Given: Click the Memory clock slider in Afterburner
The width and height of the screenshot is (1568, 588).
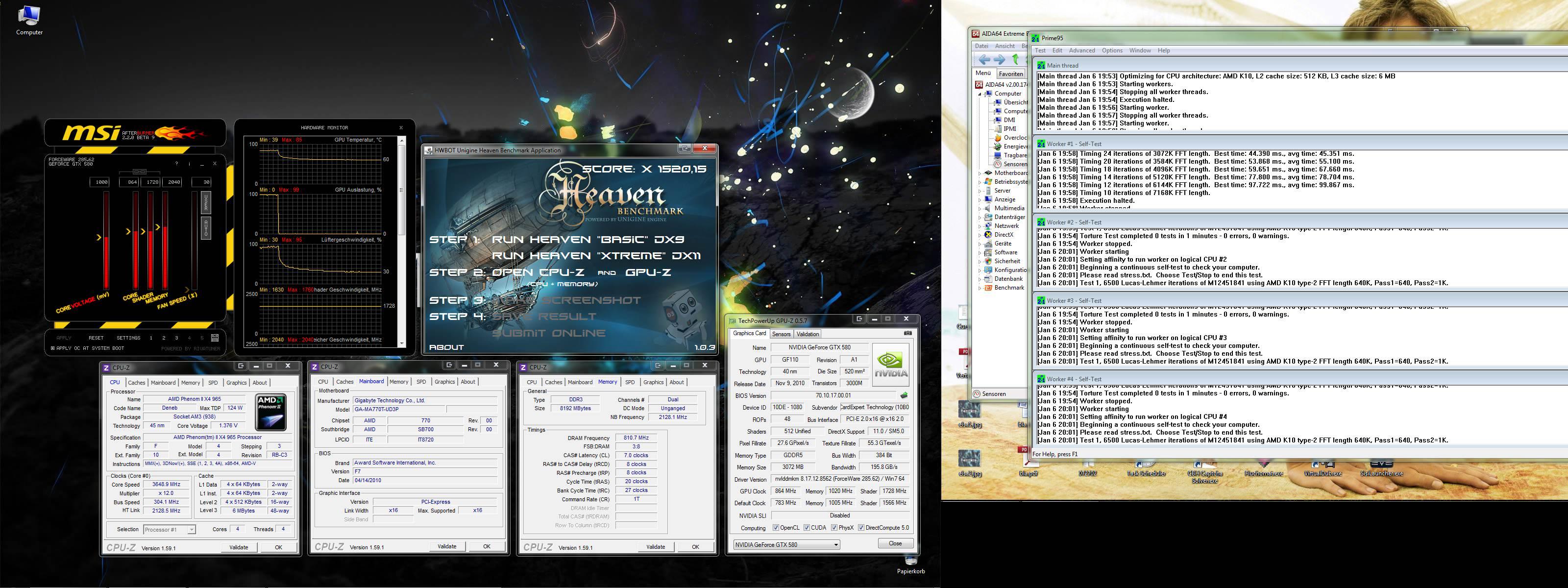Looking at the screenshot, I should [x=165, y=241].
